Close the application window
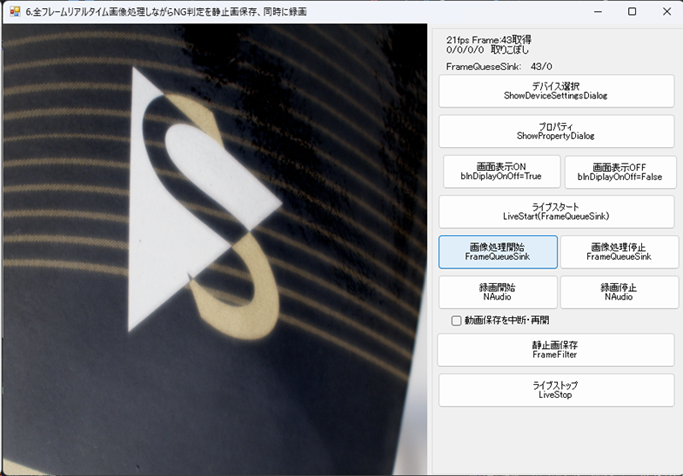 (666, 12)
